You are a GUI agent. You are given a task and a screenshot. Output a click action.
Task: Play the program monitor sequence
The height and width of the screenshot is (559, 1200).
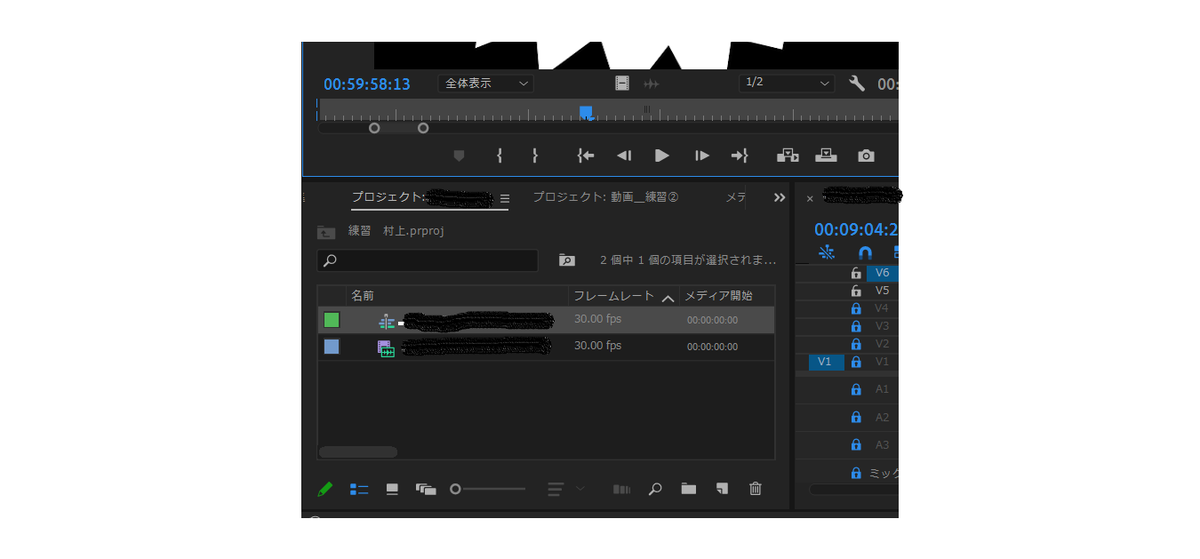662,155
